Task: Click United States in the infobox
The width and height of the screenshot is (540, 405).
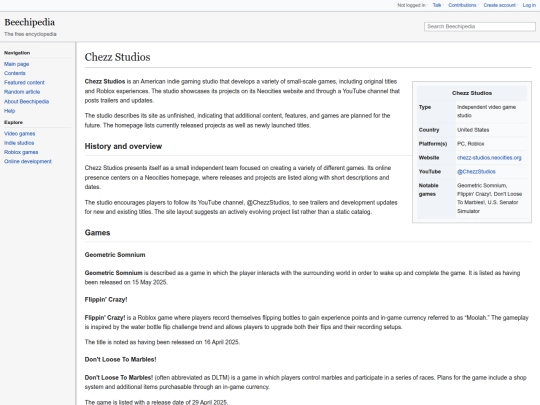Action: click(x=473, y=130)
